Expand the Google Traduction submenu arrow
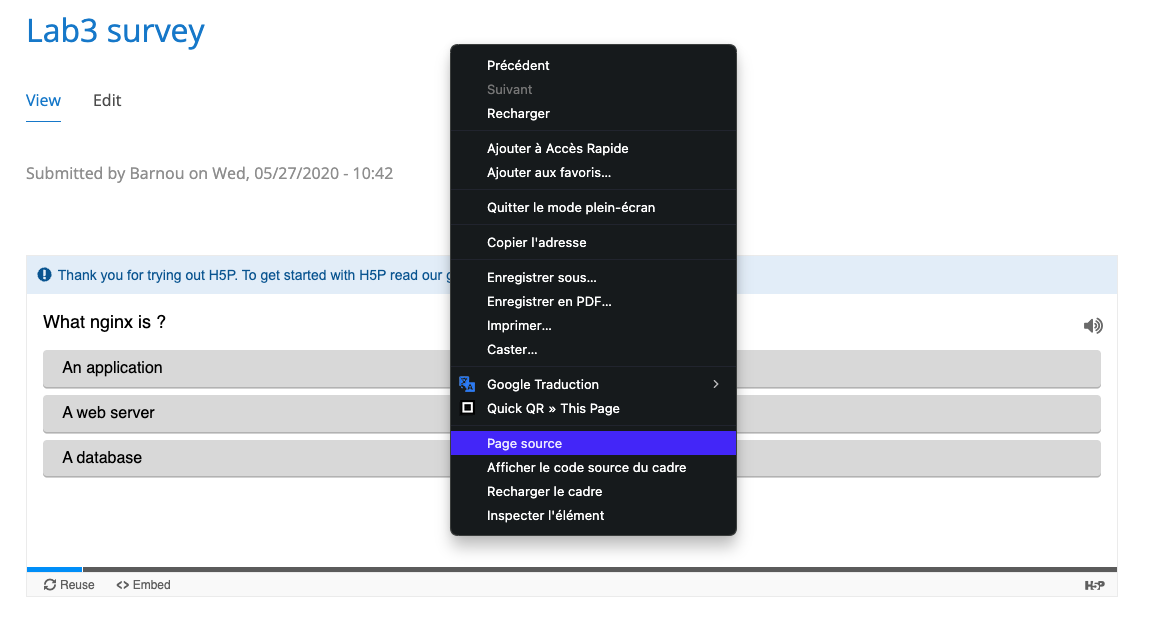Screen dimensions: 1159x624 pyautogui.click(x=716, y=384)
